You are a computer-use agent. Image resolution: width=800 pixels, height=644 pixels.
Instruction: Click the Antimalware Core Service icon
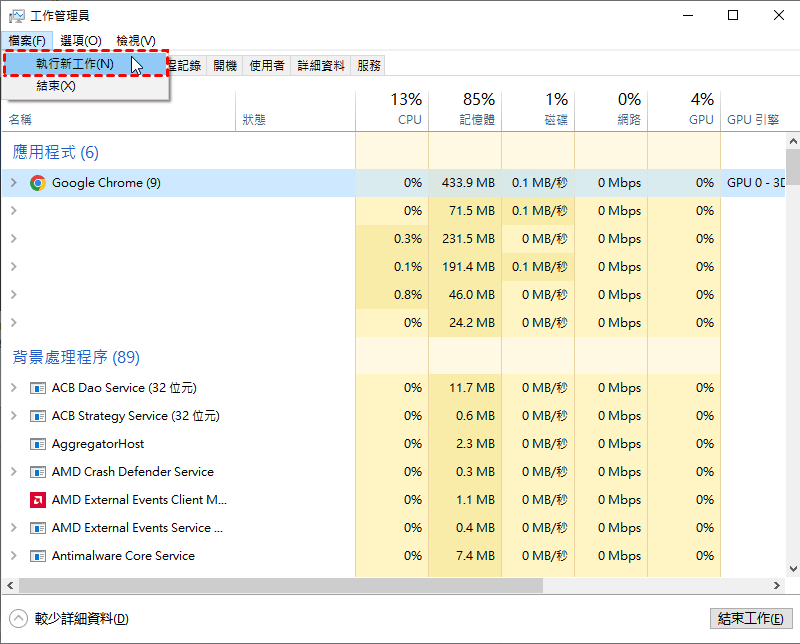pos(38,556)
